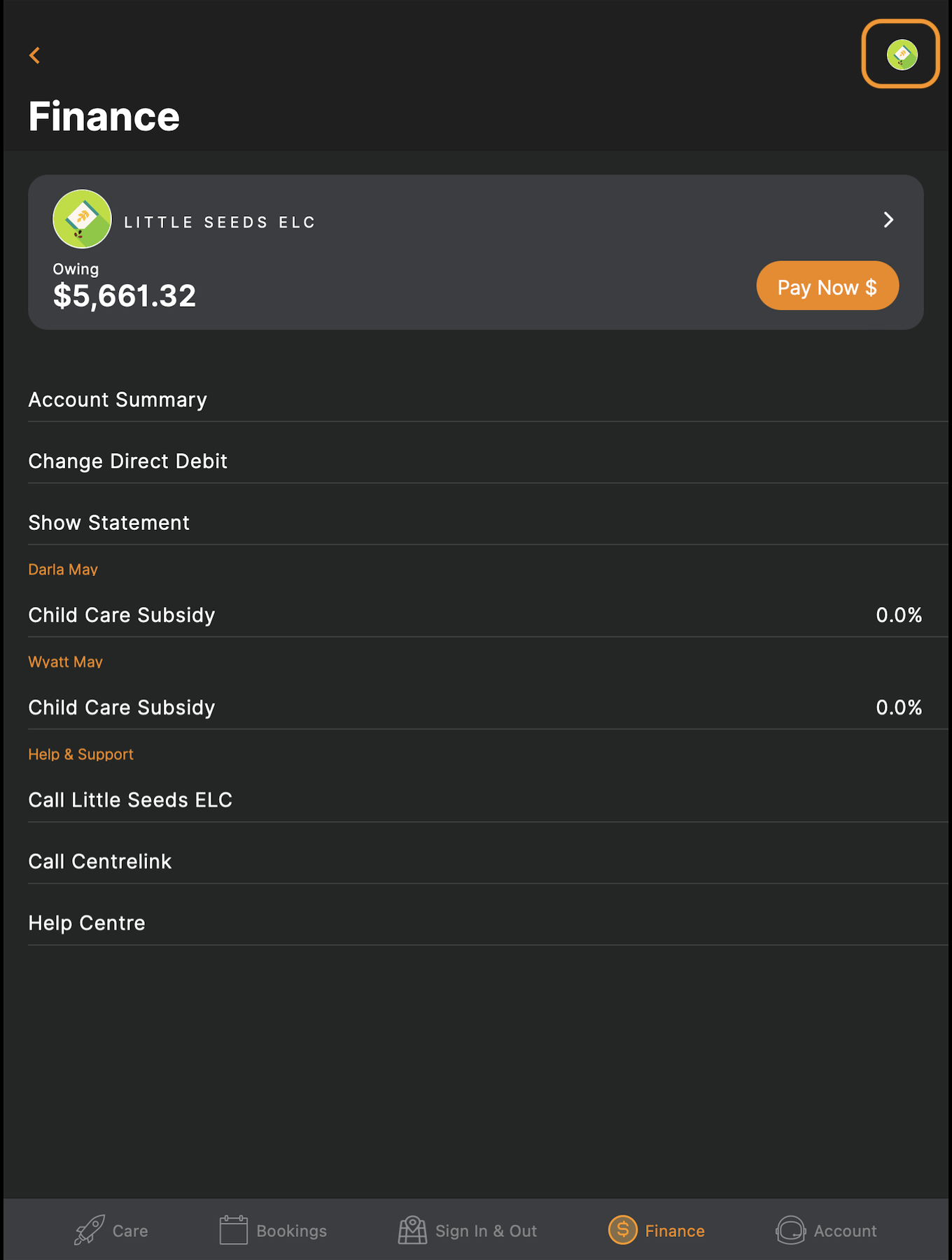This screenshot has height=1260, width=952.
Task: Call Little Seeds ELC from Help & Support
Action: [x=130, y=799]
